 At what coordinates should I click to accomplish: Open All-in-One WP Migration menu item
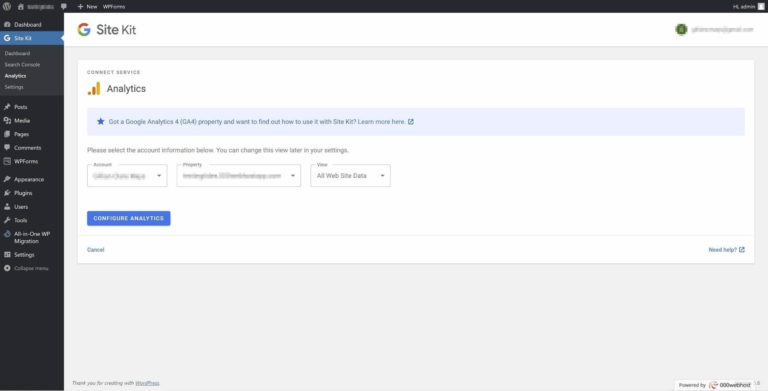tap(32, 238)
